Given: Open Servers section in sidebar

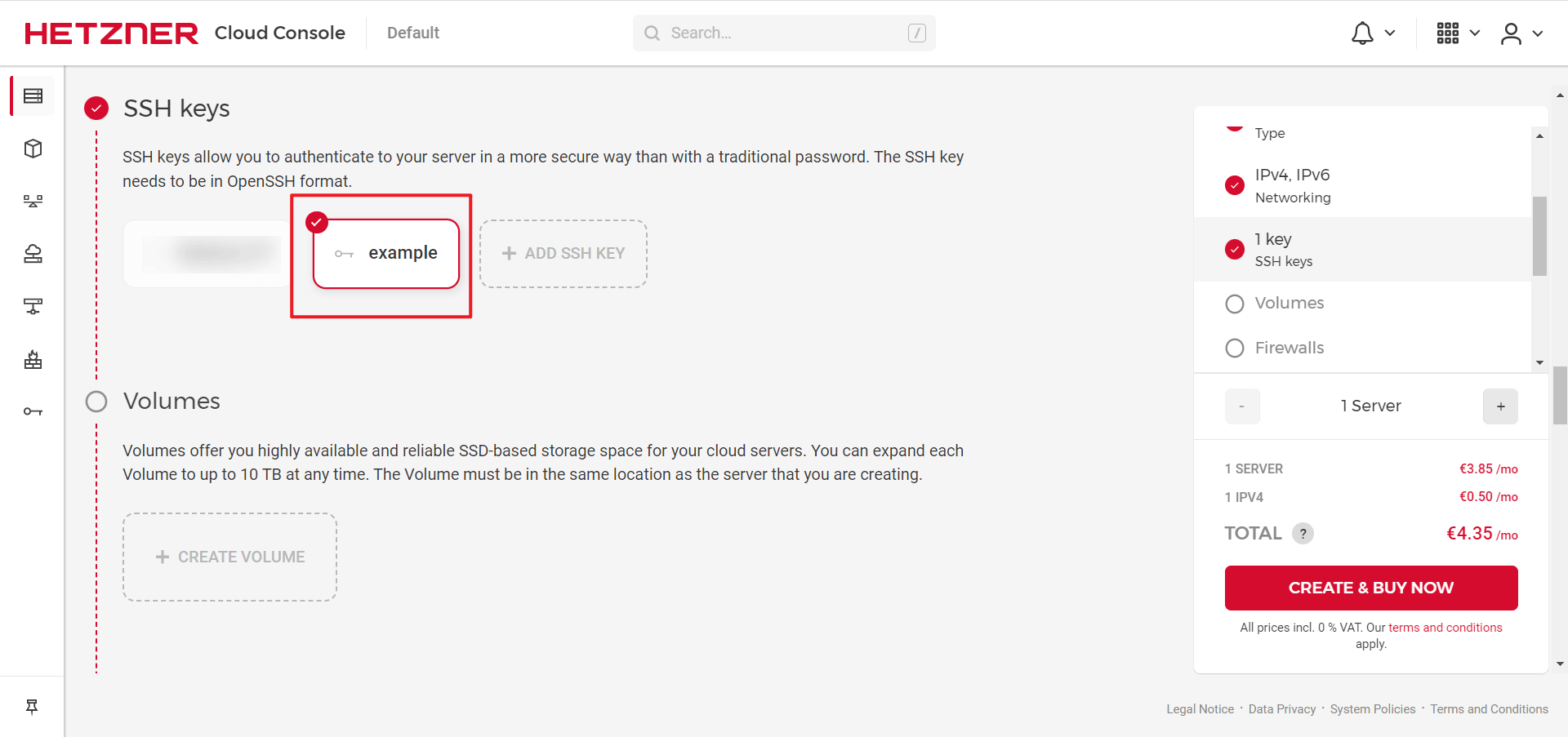Looking at the screenshot, I should 33,96.
